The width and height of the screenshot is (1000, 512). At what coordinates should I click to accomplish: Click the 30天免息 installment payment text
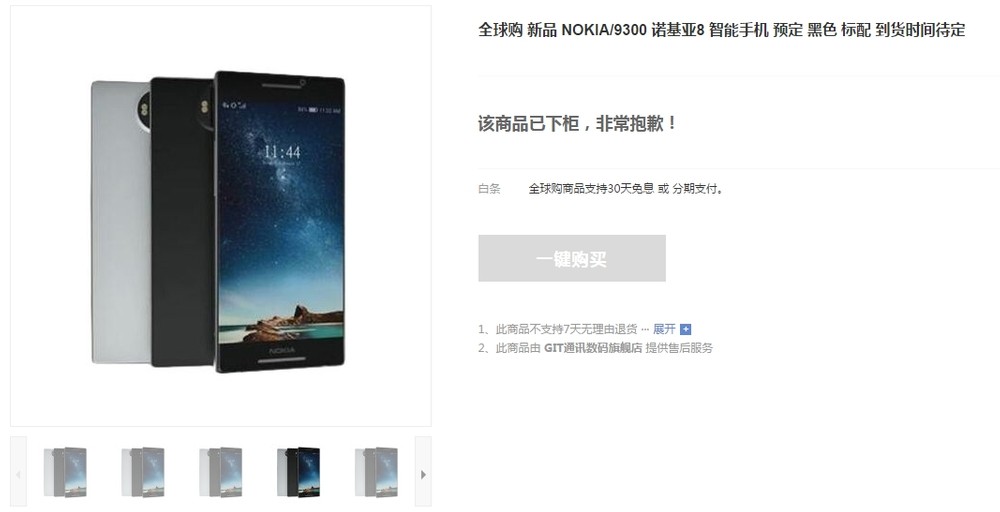626,189
